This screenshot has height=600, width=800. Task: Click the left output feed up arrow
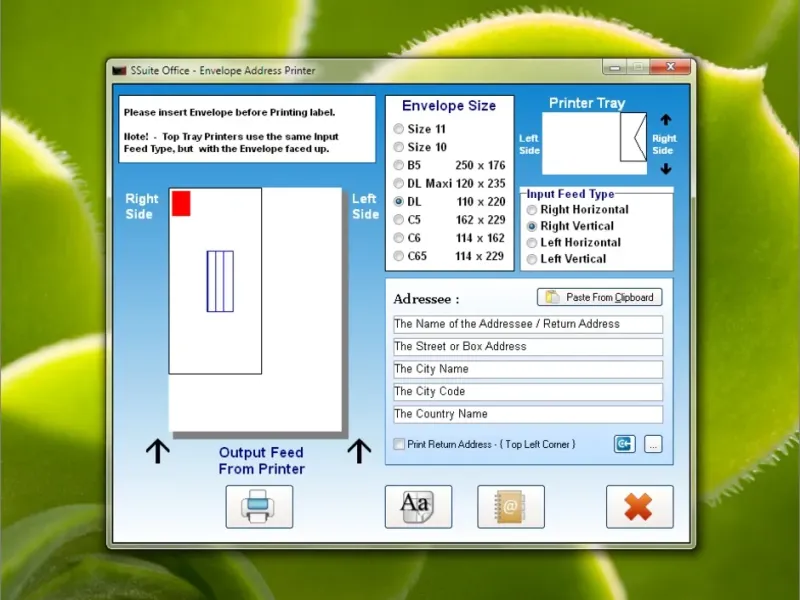tap(158, 451)
